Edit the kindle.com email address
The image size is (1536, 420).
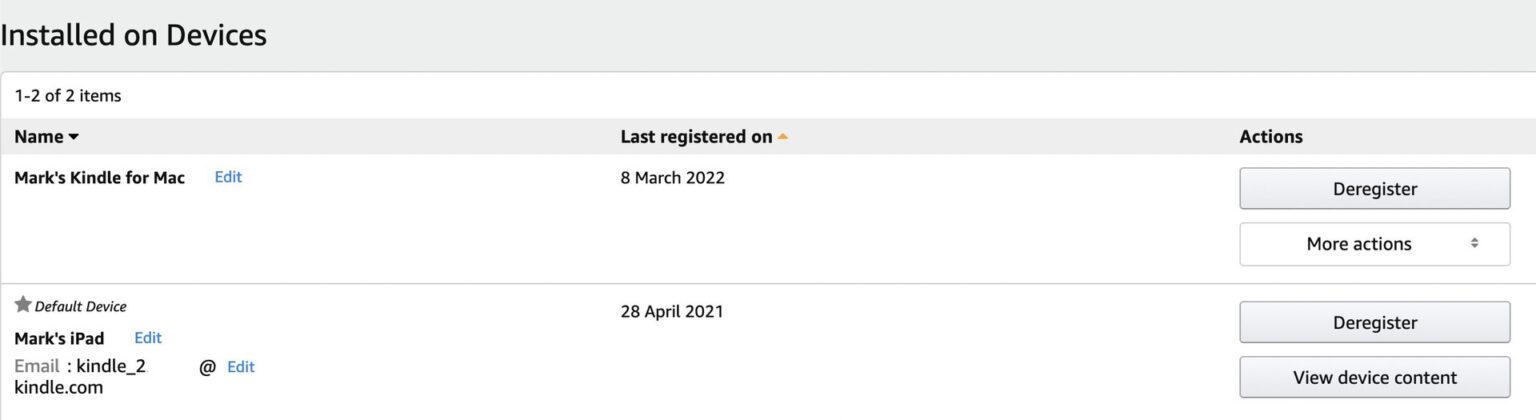point(241,367)
